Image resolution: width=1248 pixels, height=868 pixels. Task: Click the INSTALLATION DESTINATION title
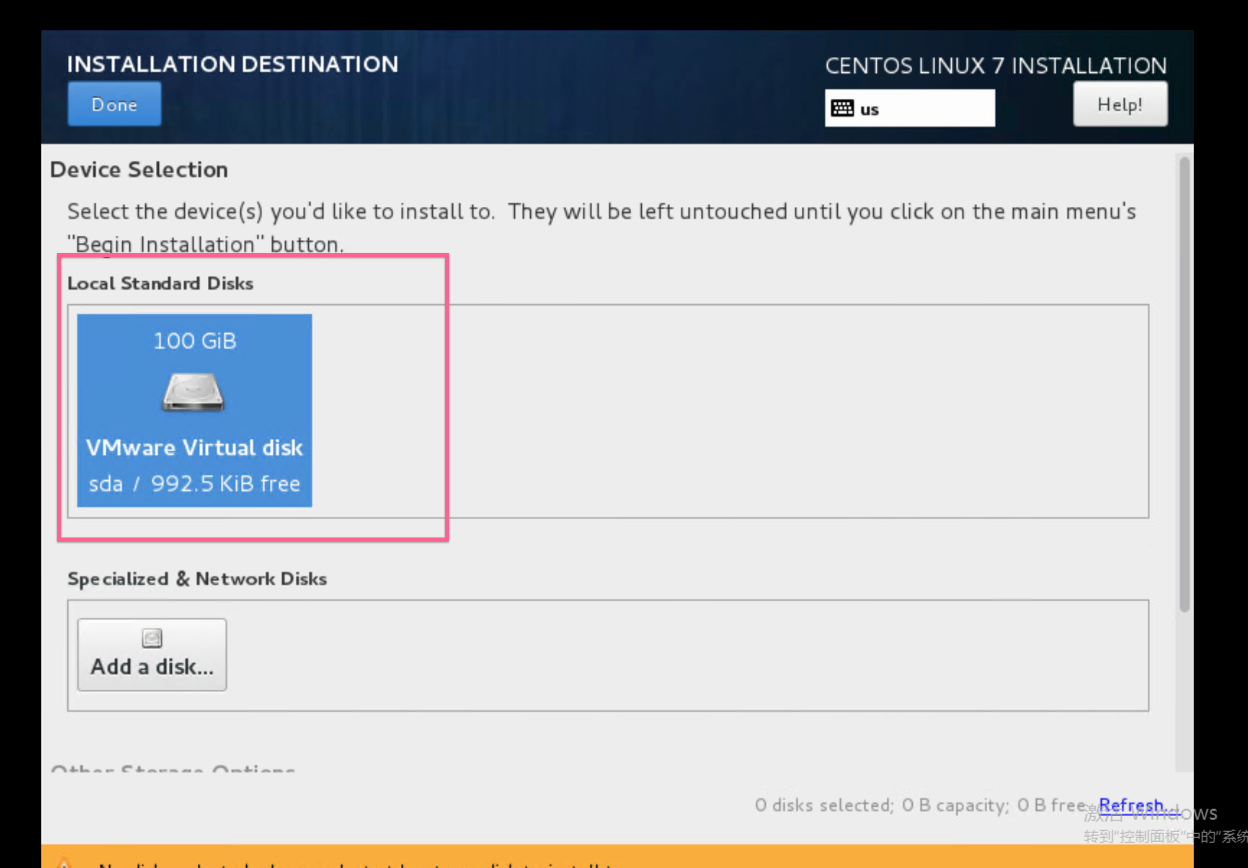232,64
